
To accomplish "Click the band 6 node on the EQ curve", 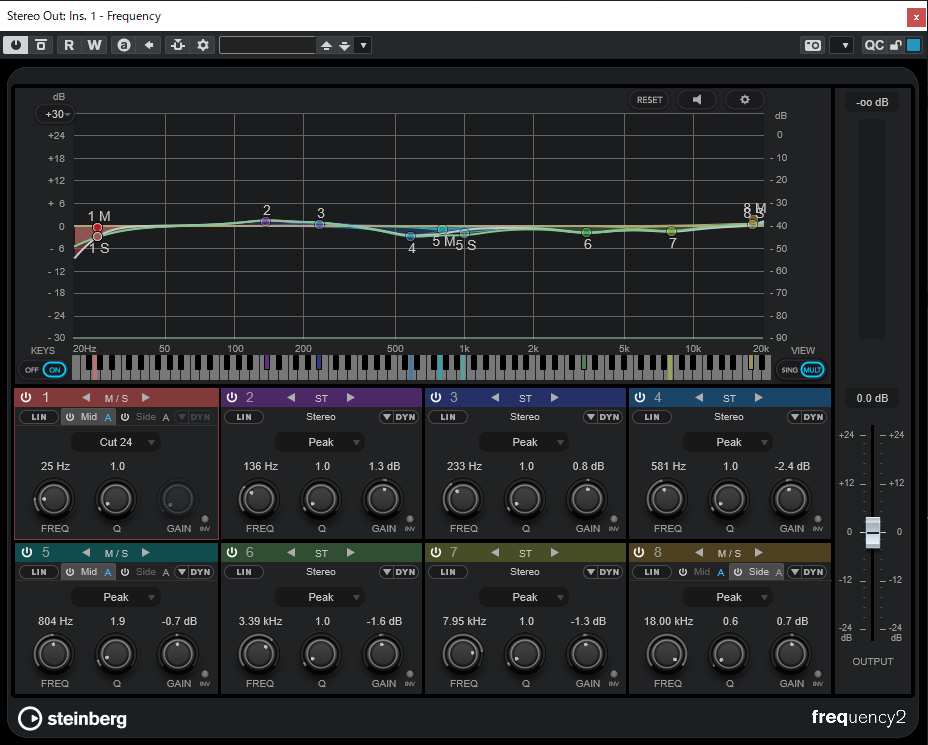I will [587, 233].
